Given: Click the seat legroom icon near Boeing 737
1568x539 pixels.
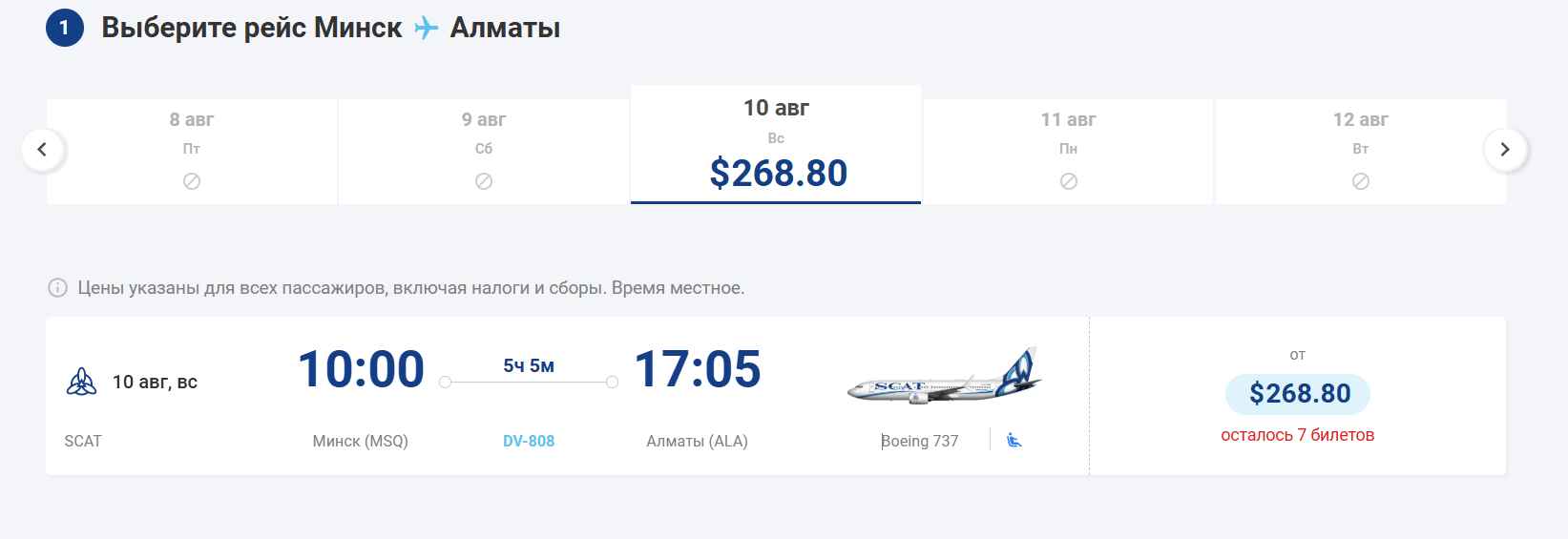Looking at the screenshot, I should click(x=1014, y=440).
